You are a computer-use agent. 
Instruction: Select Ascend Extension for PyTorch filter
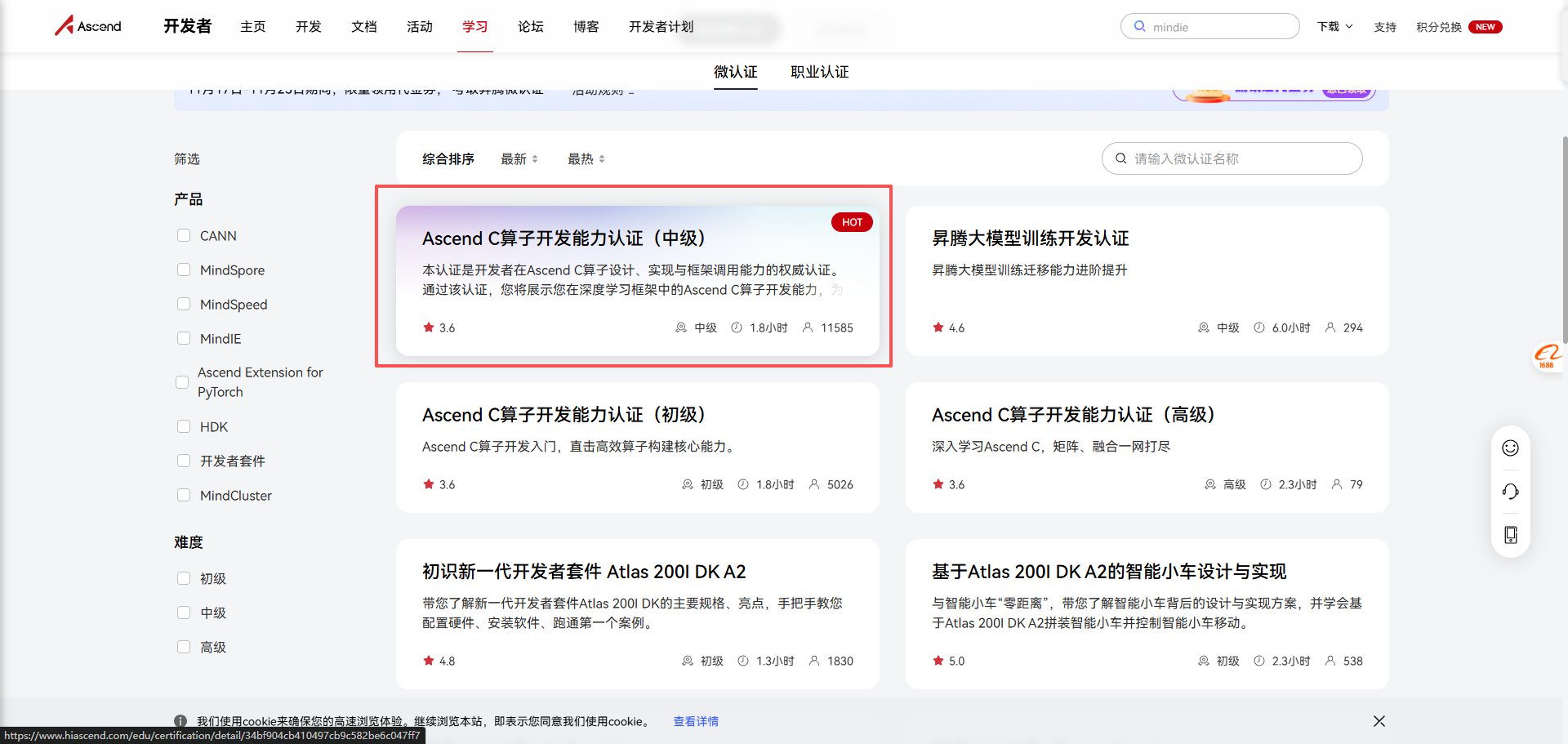(182, 382)
